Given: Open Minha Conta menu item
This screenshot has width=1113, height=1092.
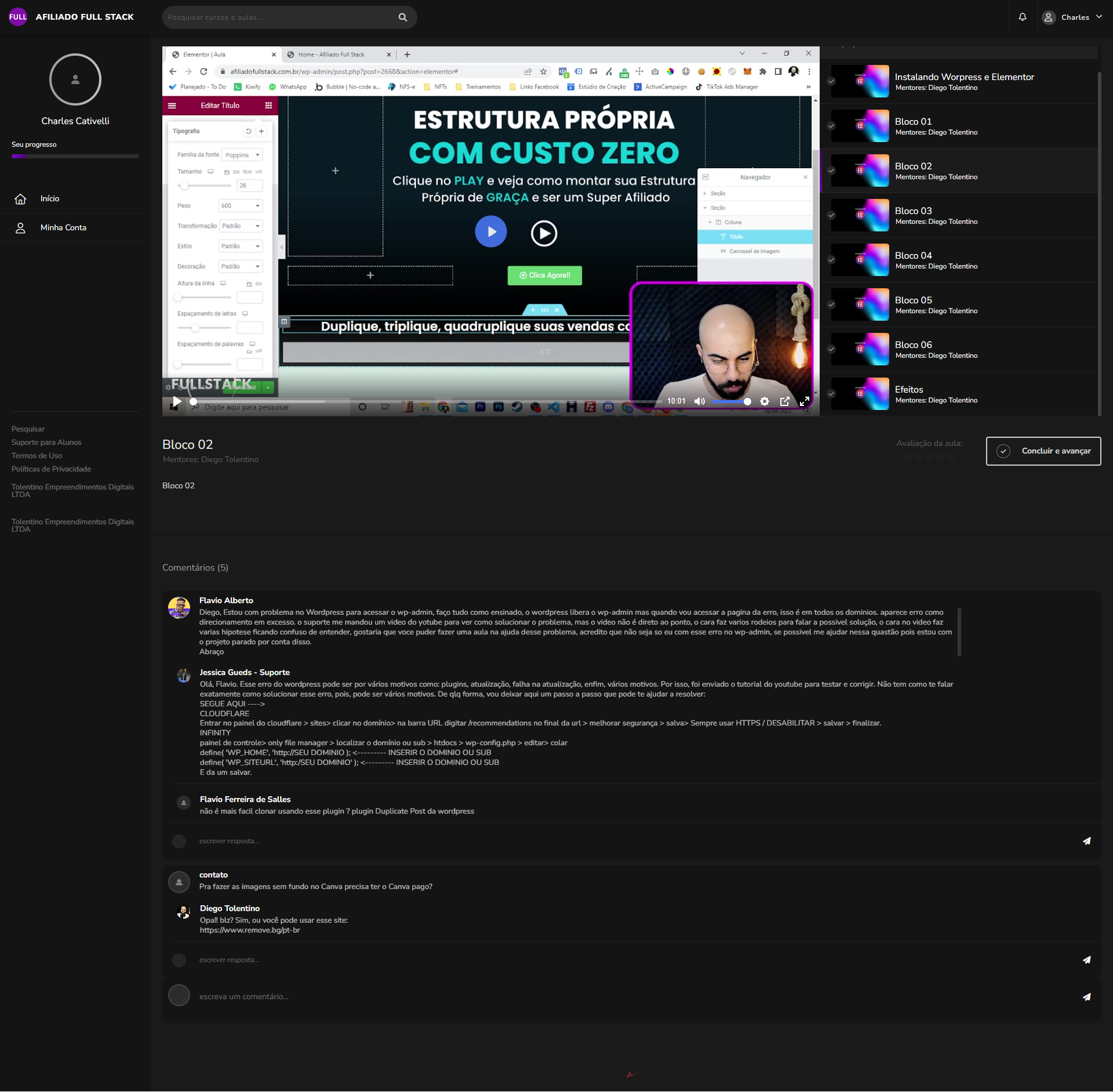Looking at the screenshot, I should 63,228.
